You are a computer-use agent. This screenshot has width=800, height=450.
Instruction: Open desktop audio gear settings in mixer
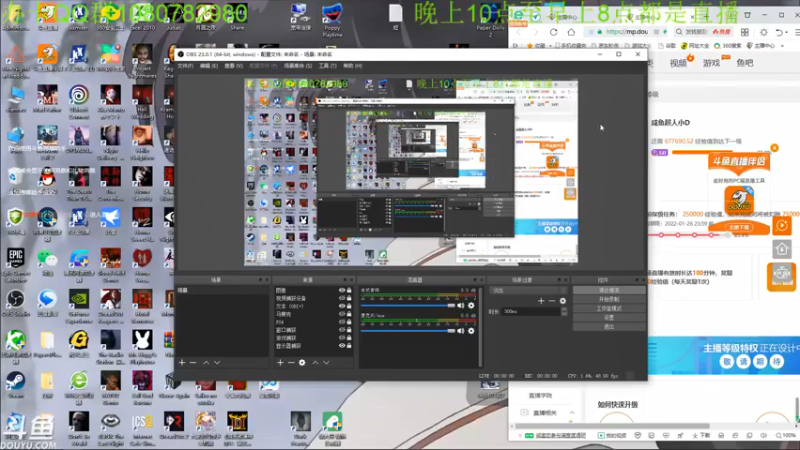click(471, 306)
